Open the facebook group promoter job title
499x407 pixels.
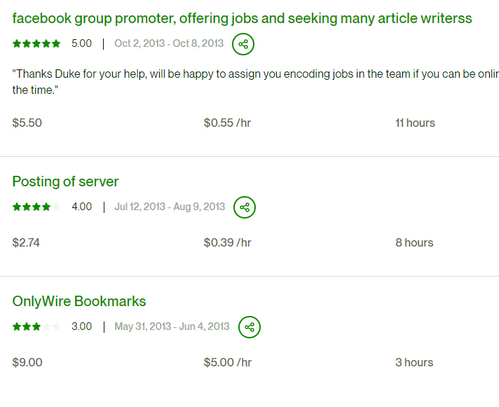tap(242, 18)
